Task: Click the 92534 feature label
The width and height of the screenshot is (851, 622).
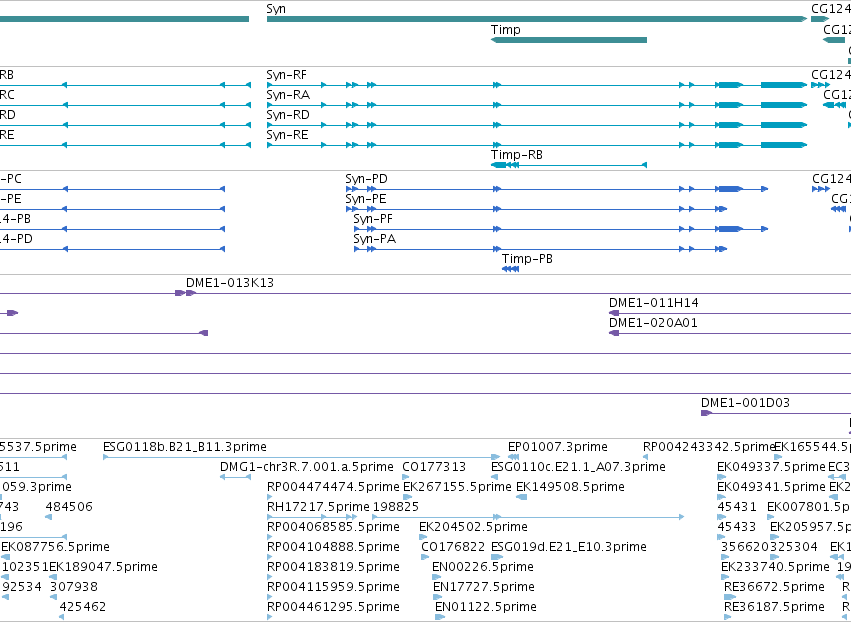Action: tap(22, 587)
